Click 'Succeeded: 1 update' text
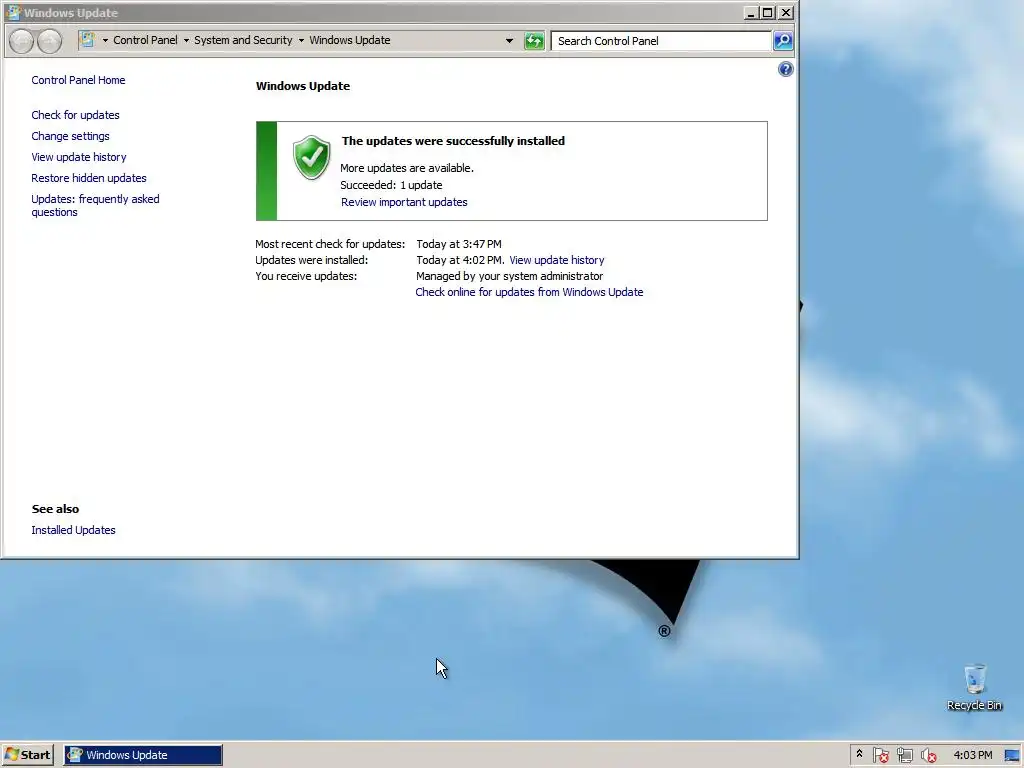 391,185
